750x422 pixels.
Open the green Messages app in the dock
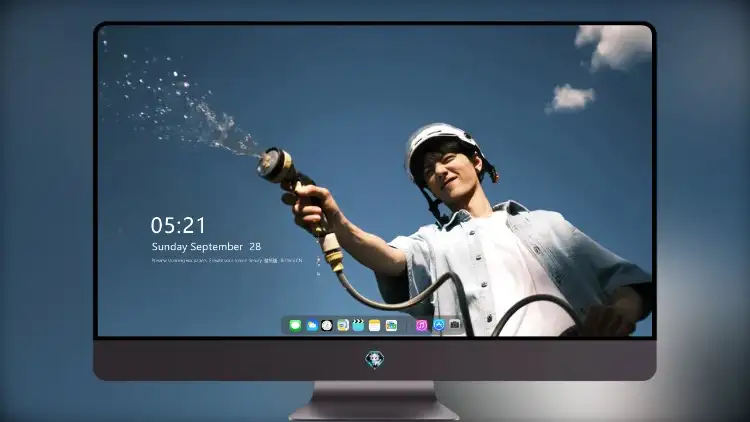point(295,325)
